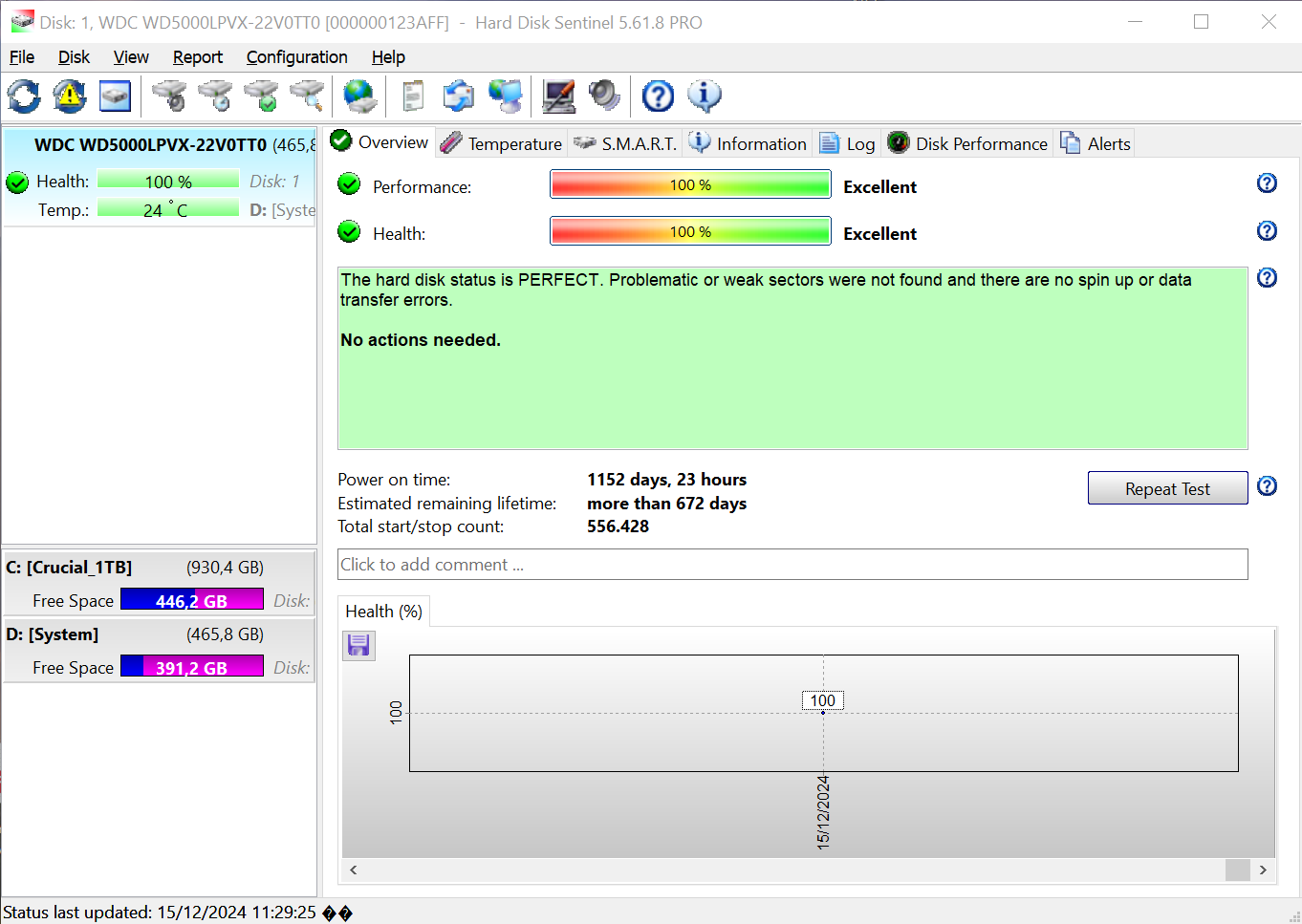Switch to the Alerts tab
Viewport: 1302px width, 924px height.
1095,143
